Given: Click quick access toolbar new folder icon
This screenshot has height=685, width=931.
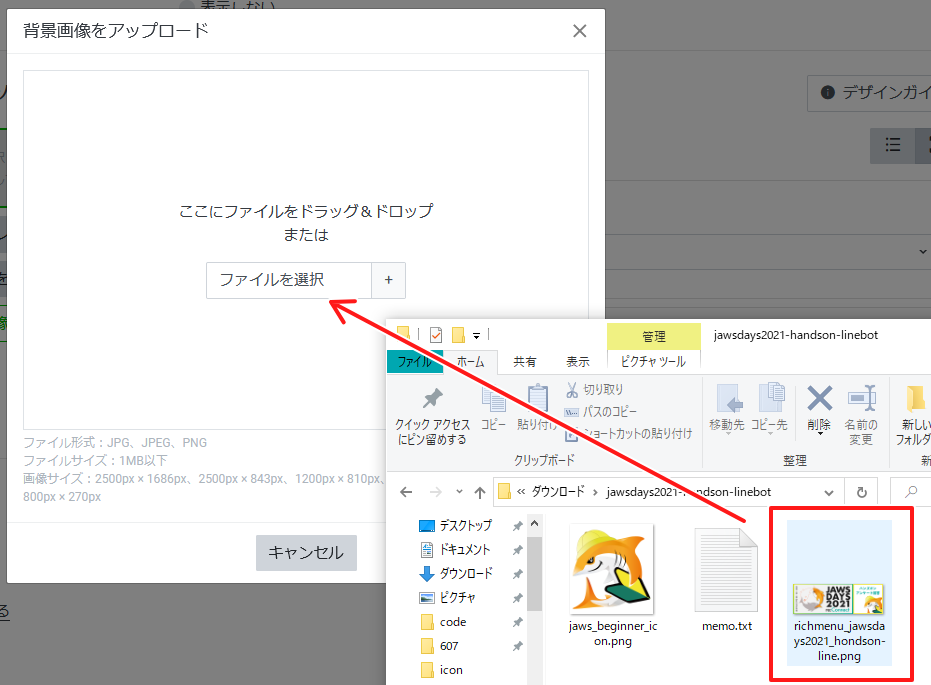Looking at the screenshot, I should click(458, 335).
